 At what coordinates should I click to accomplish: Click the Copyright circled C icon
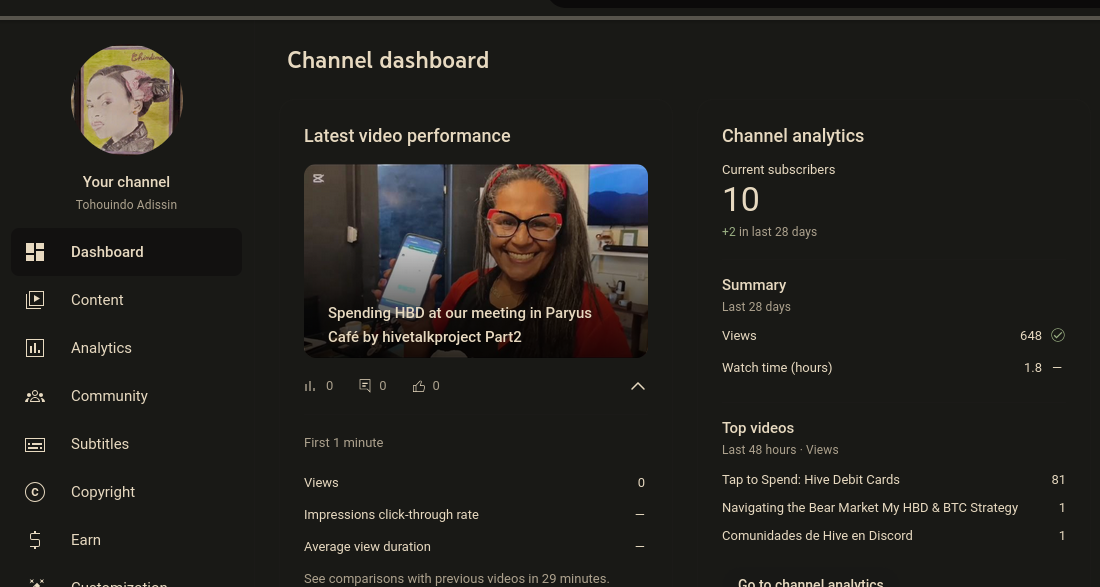click(35, 492)
